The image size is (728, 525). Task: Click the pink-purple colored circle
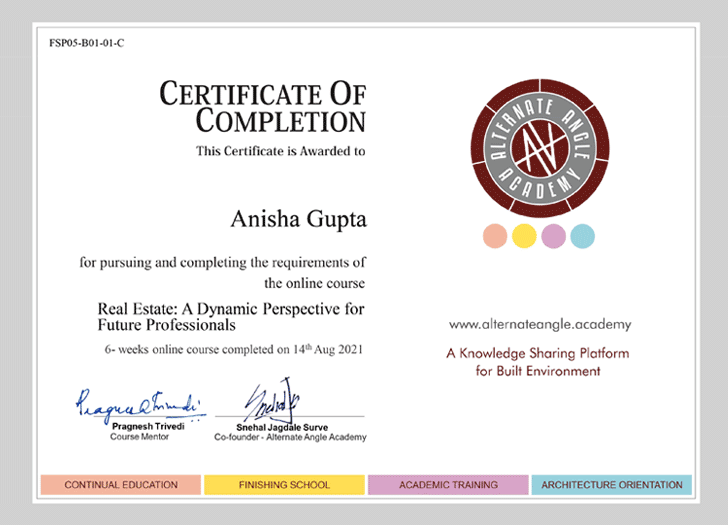click(x=553, y=237)
